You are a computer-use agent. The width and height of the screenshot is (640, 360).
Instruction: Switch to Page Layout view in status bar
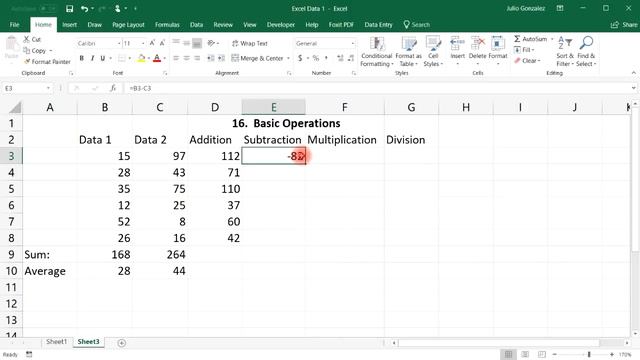(x=525, y=354)
